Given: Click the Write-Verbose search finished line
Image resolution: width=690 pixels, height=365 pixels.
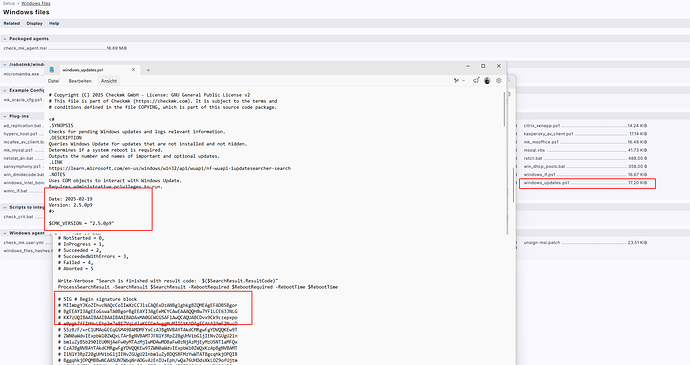Looking at the screenshot, I should tap(168, 280).
